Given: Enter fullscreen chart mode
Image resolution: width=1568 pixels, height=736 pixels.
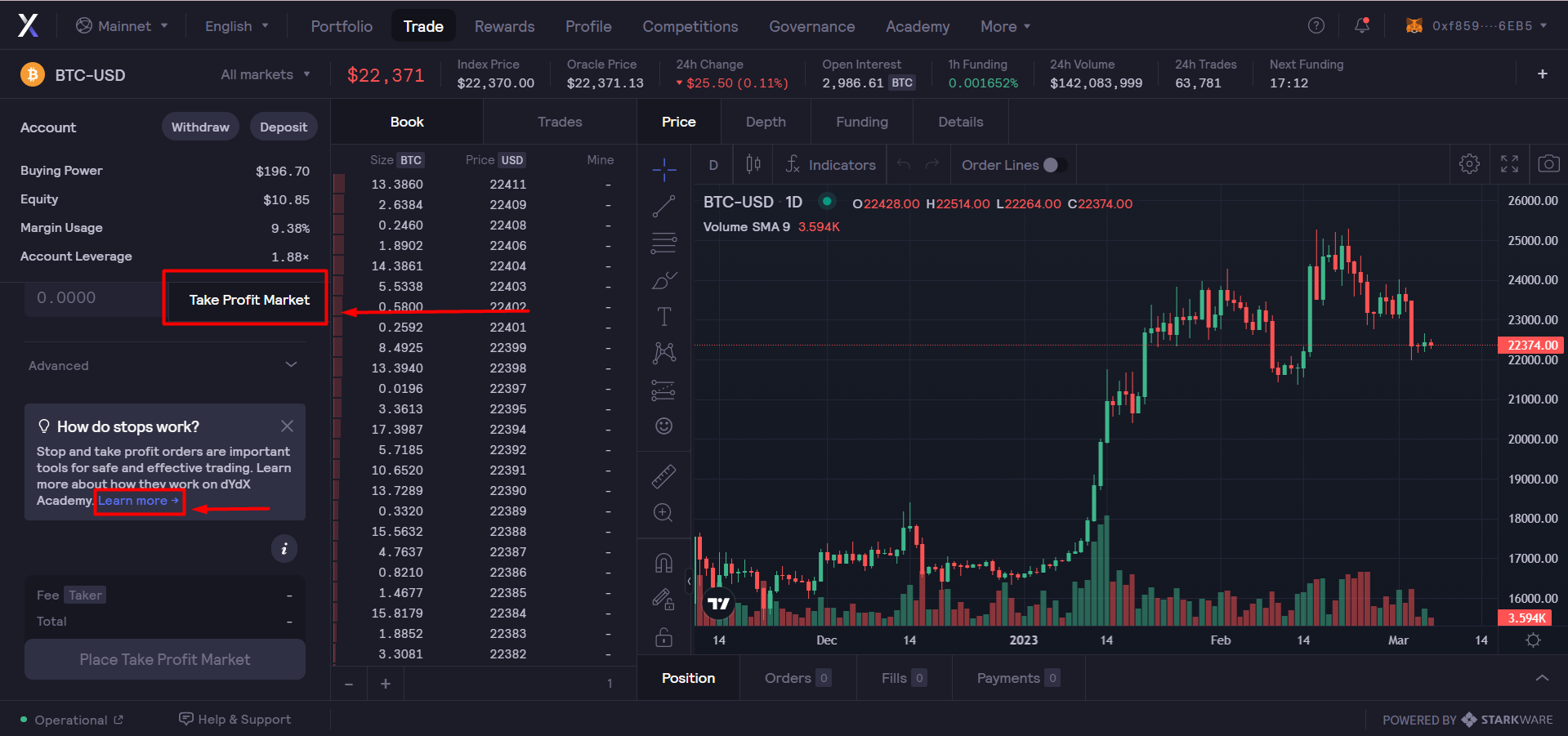Looking at the screenshot, I should tap(1509, 163).
